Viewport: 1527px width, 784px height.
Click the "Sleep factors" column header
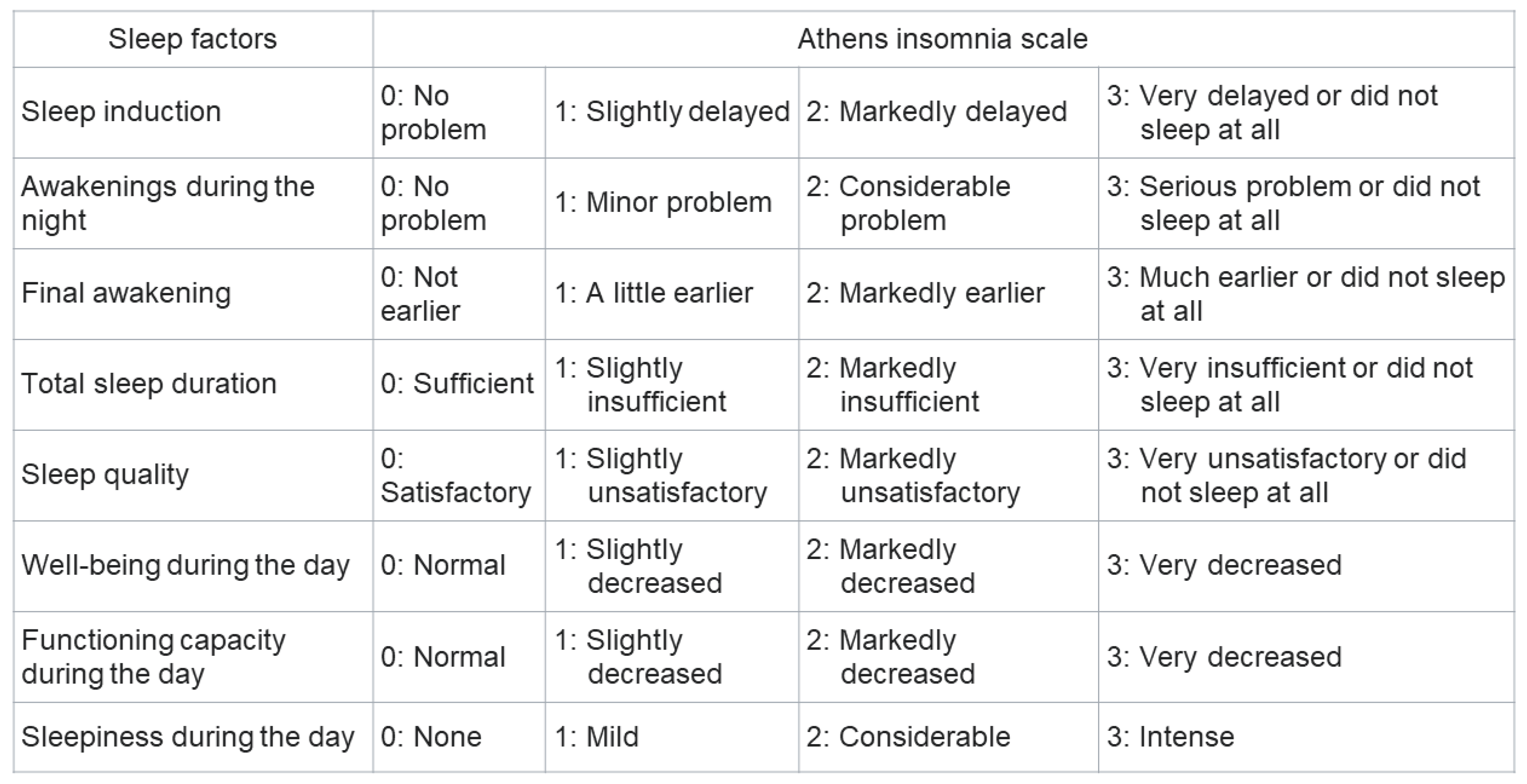tap(193, 39)
